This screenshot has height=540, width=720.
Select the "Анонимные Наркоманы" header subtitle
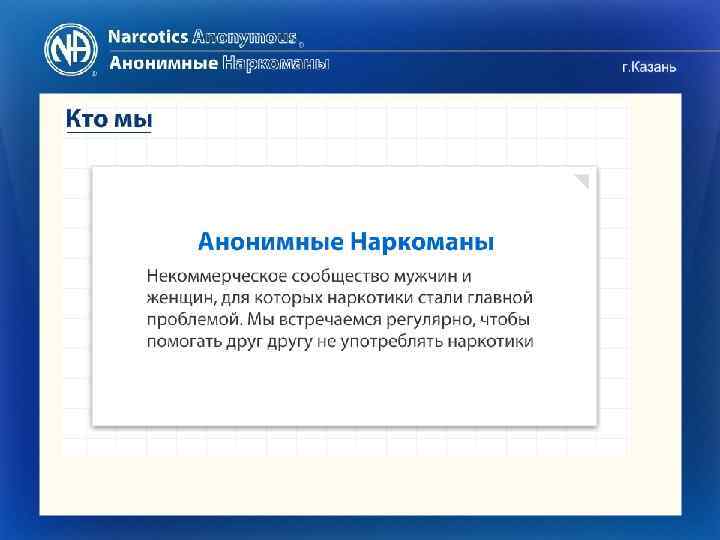(219, 63)
